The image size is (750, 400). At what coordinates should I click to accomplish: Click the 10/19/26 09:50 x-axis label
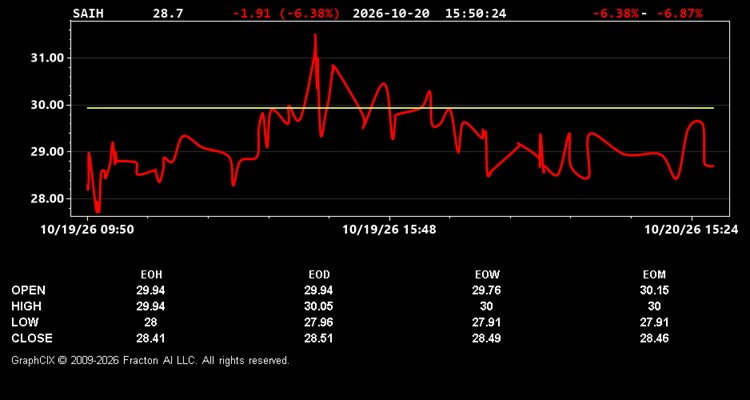87,230
